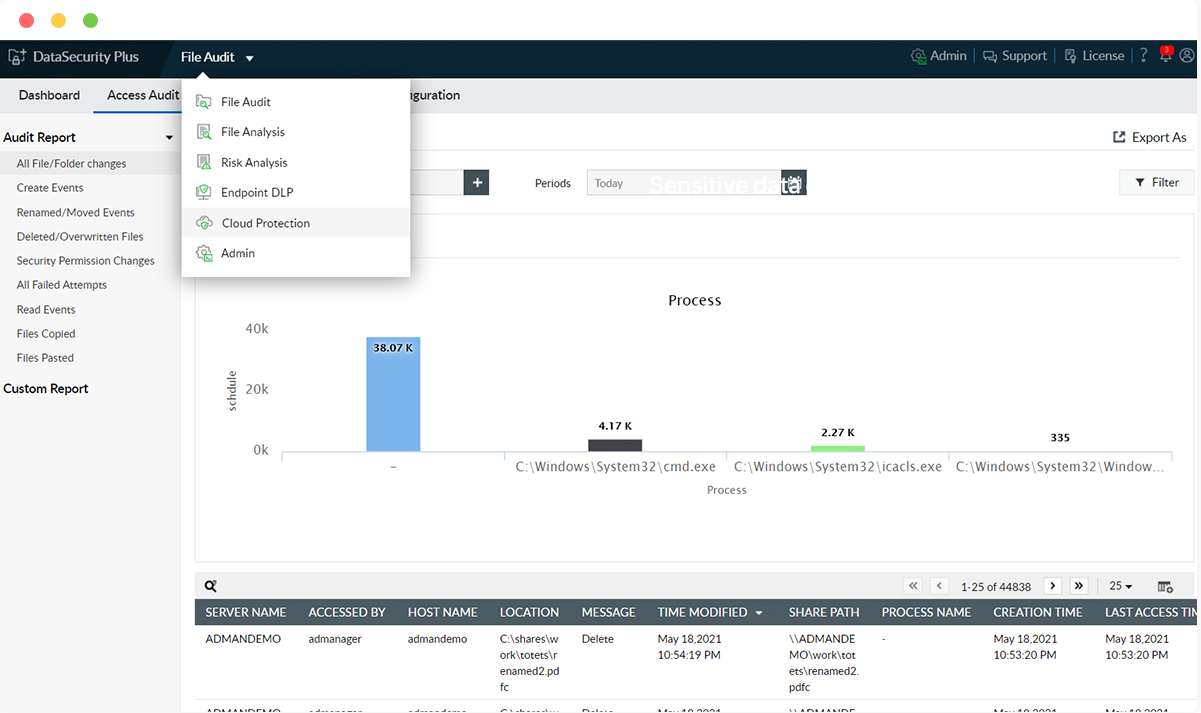
Task: Open the Support link
Action: coord(1015,56)
